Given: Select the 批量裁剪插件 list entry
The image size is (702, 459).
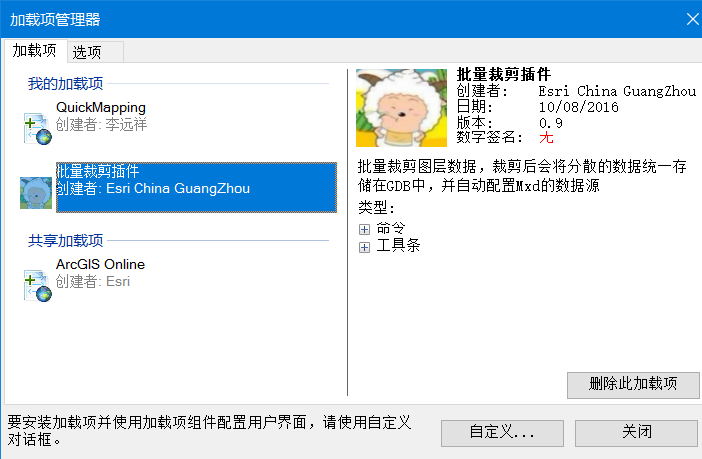Looking at the screenshot, I should 196,187.
